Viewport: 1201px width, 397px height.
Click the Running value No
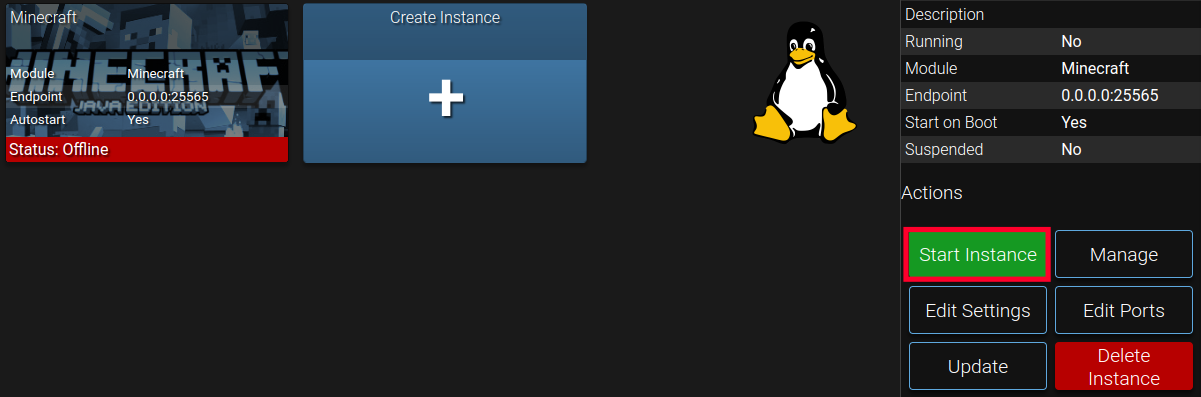(x=1071, y=42)
